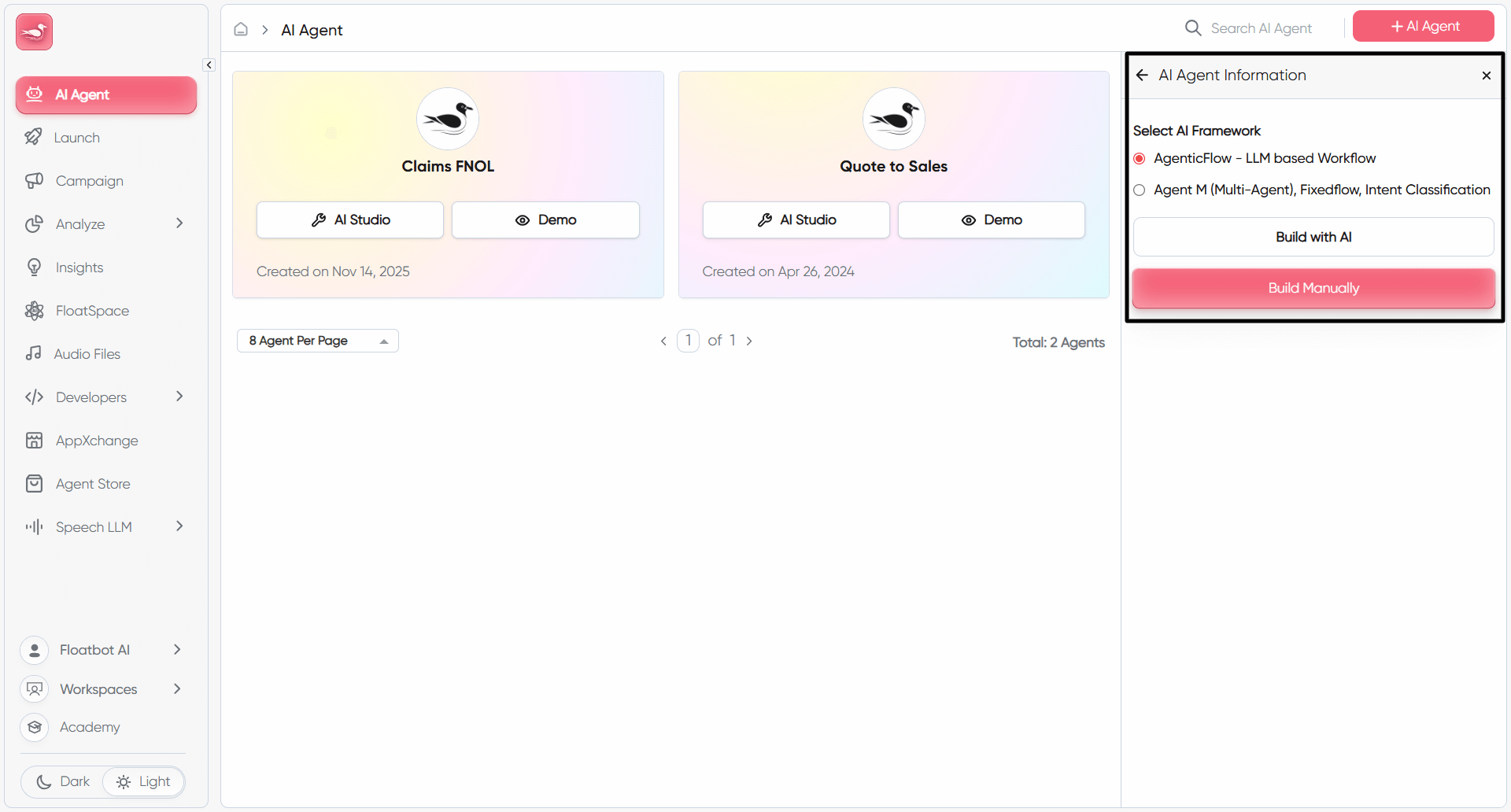Select AgenticFlow LLM based Workflow option
Screen dimensions: 1511x812
(1140, 159)
